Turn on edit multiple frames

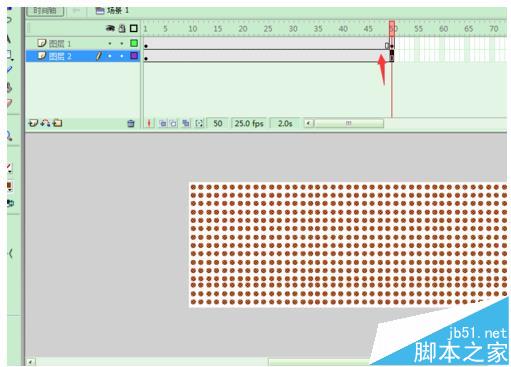coord(186,124)
